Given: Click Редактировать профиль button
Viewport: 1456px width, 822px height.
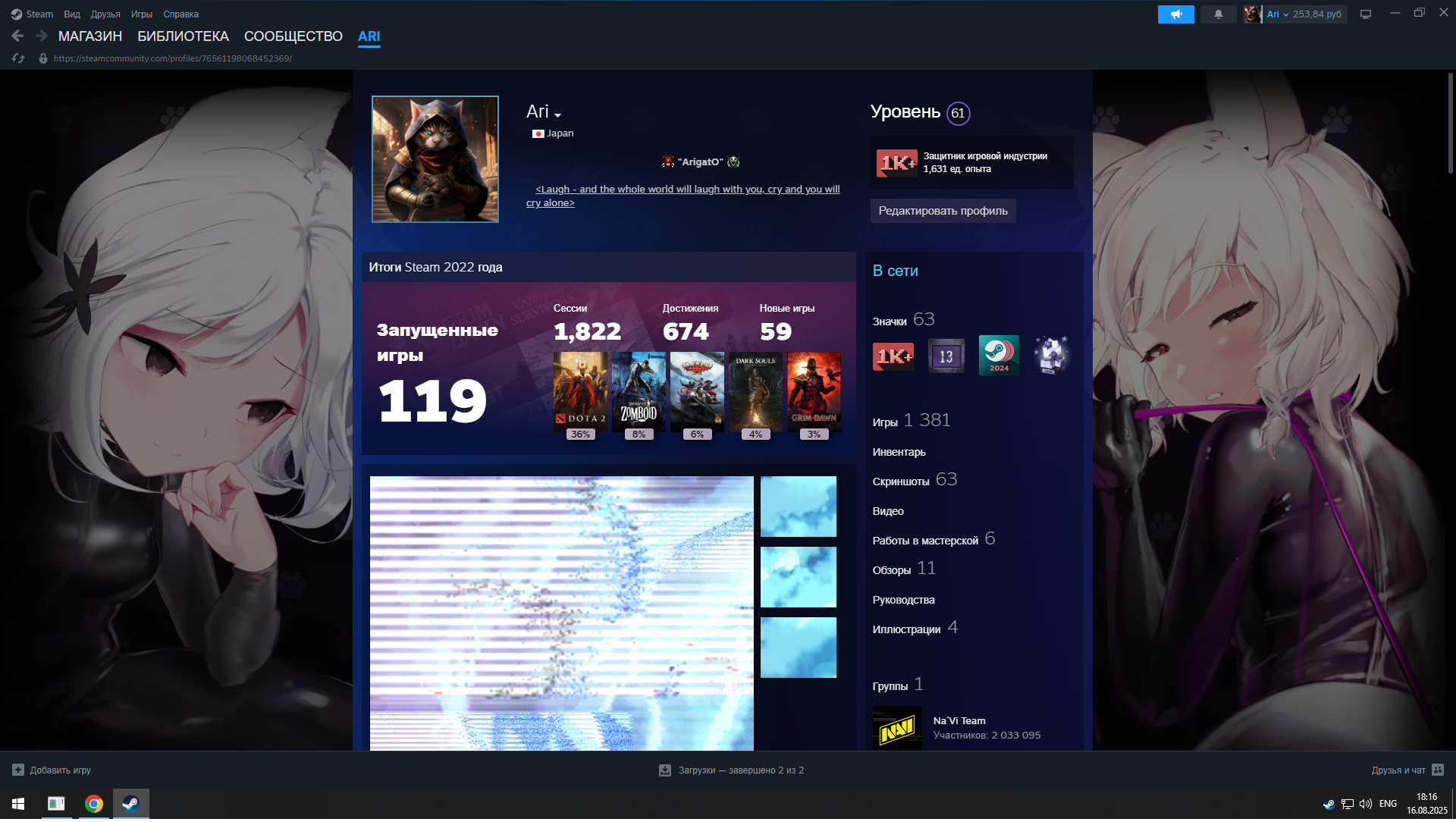Looking at the screenshot, I should pos(943,211).
